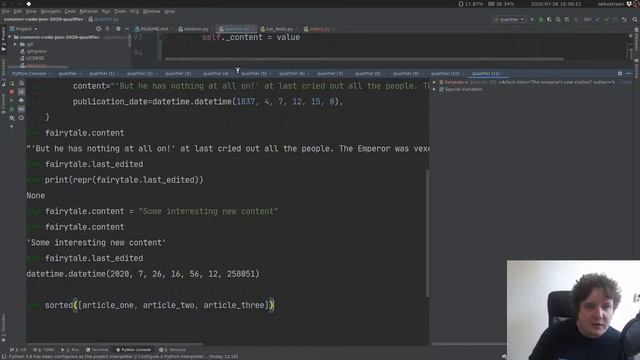Click the Run with Coverage icon
640x360 pixels.
549,19
